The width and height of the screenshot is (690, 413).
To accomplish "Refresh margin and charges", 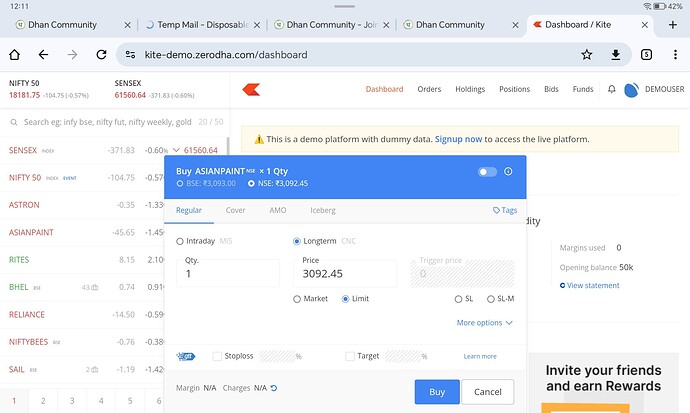I will pos(274,388).
